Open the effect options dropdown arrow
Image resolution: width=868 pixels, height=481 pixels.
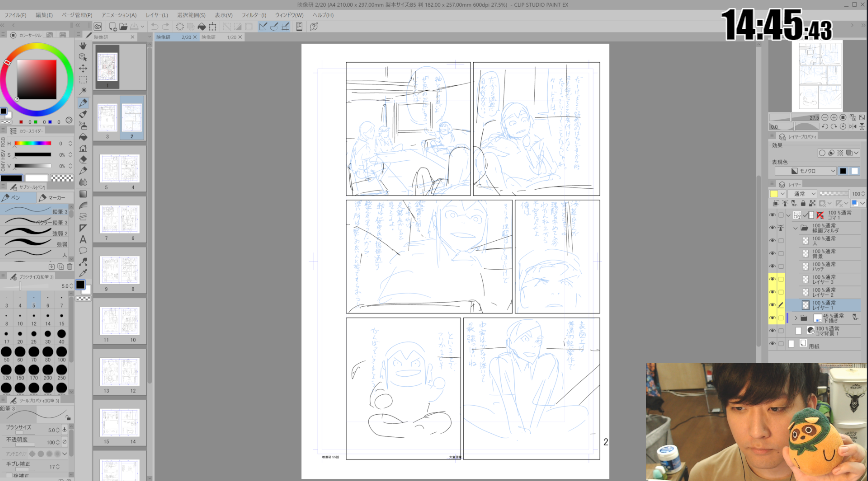click(856, 153)
